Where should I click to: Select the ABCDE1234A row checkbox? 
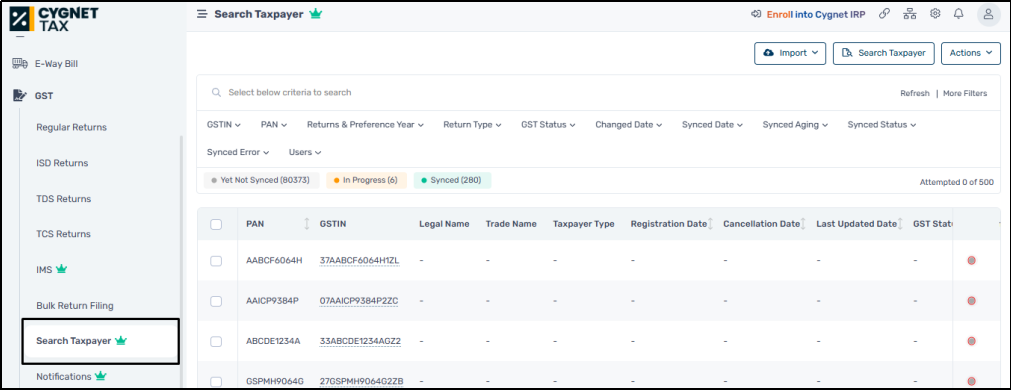tap(217, 341)
